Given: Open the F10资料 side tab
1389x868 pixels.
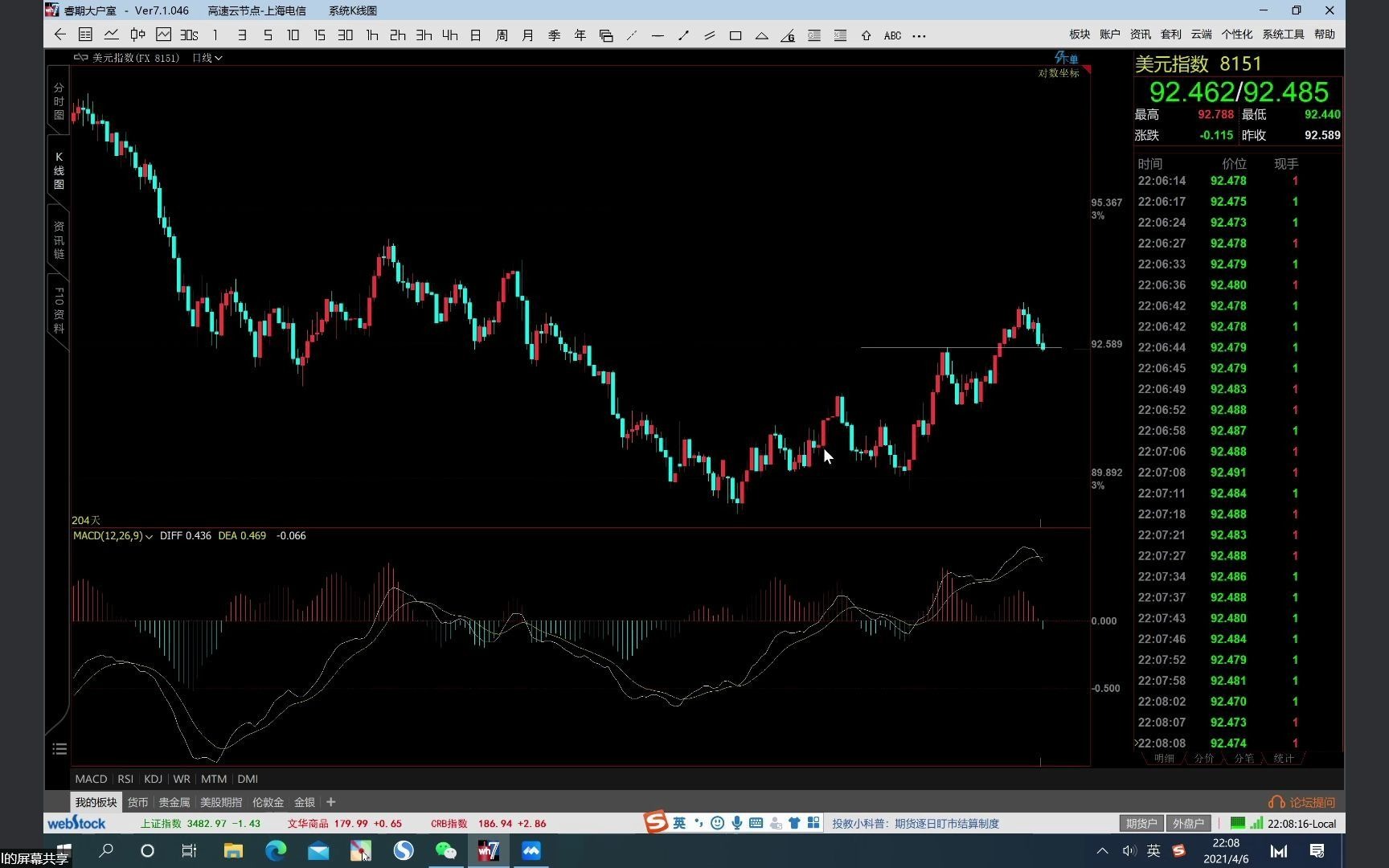Looking at the screenshot, I should (59, 310).
